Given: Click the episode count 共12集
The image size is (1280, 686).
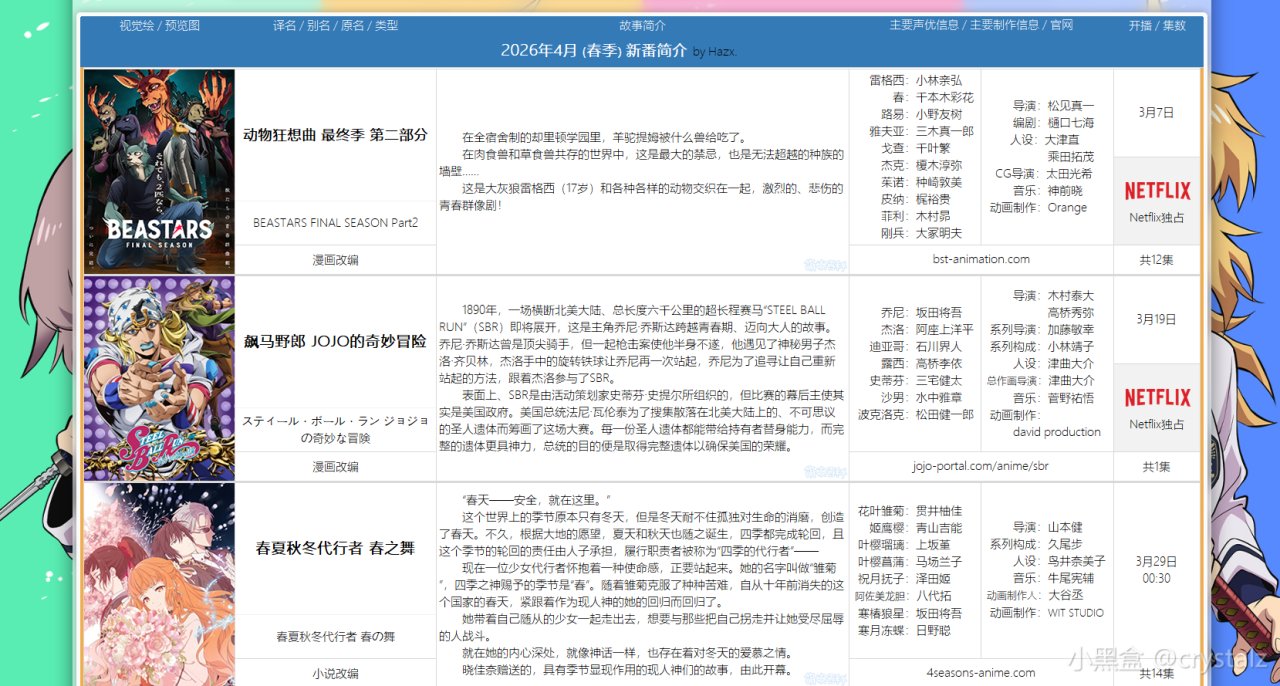Looking at the screenshot, I should [x=1157, y=259].
